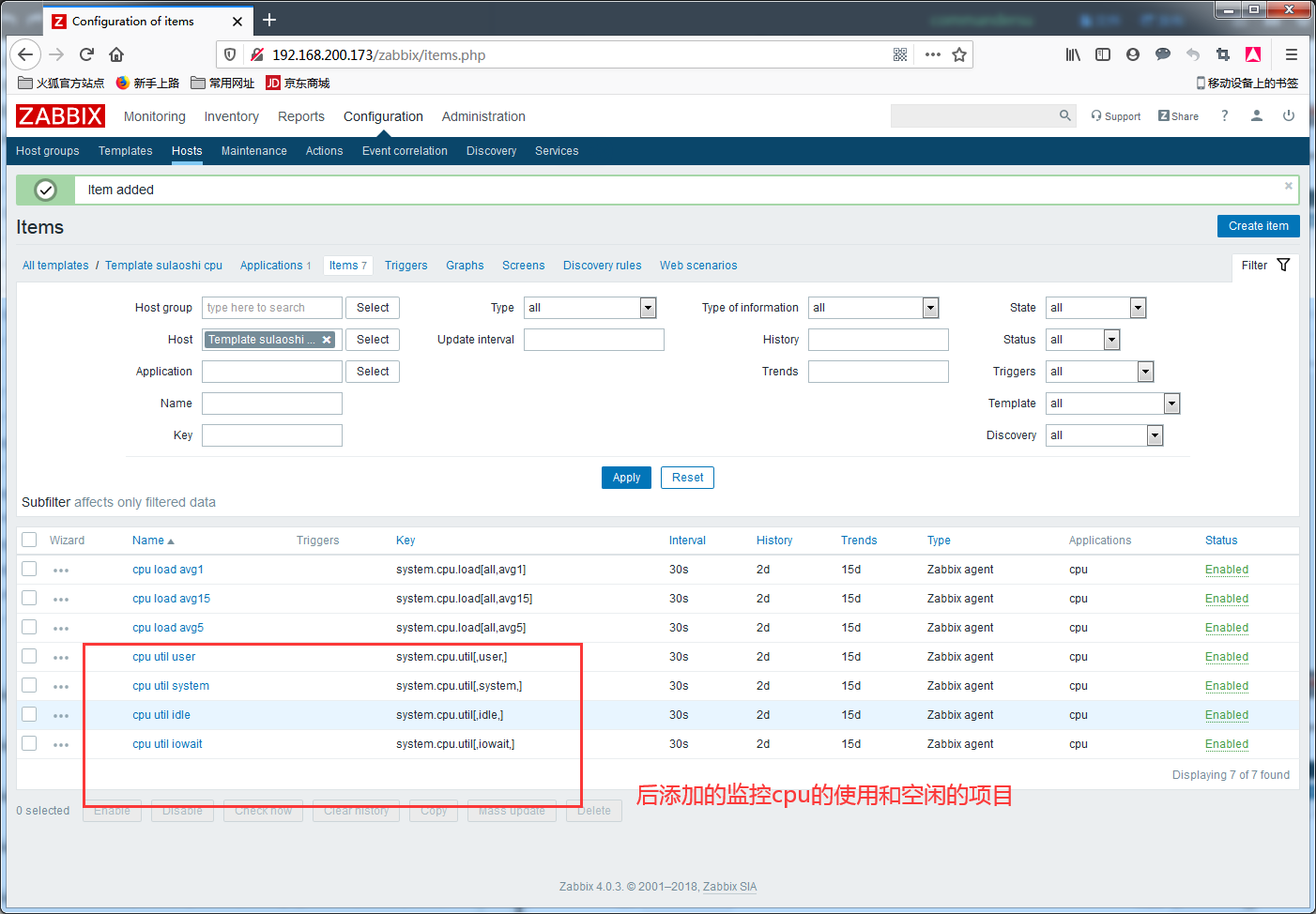Go back with the browser back arrow
Viewport: 1316px width, 914px height.
click(x=25, y=54)
